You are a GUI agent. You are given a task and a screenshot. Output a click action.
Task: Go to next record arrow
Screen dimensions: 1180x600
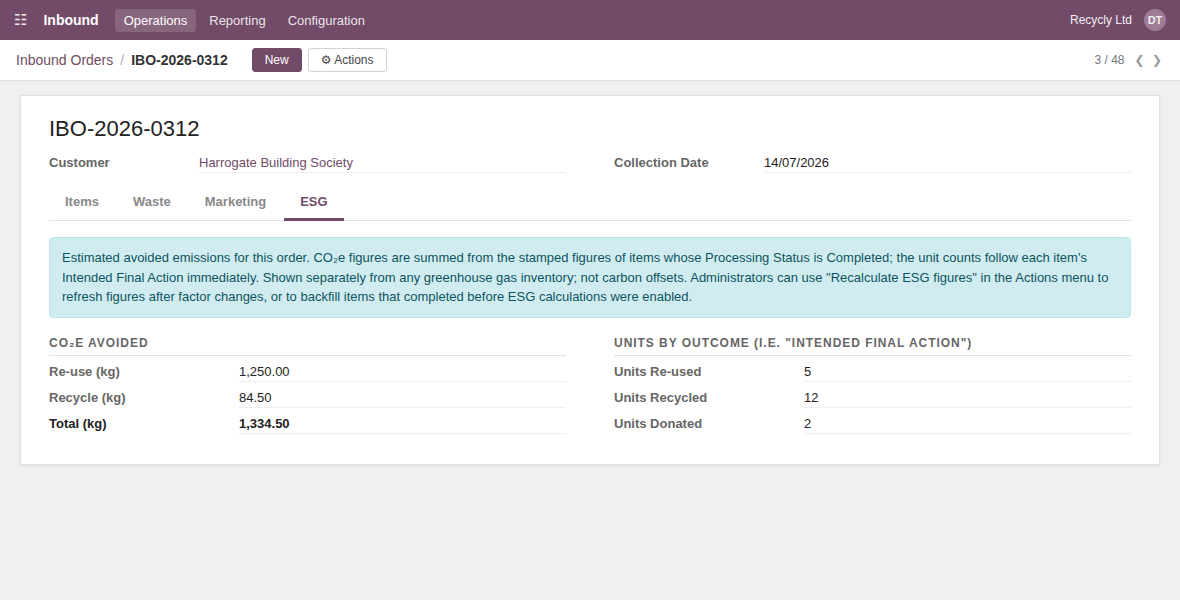coord(1157,60)
